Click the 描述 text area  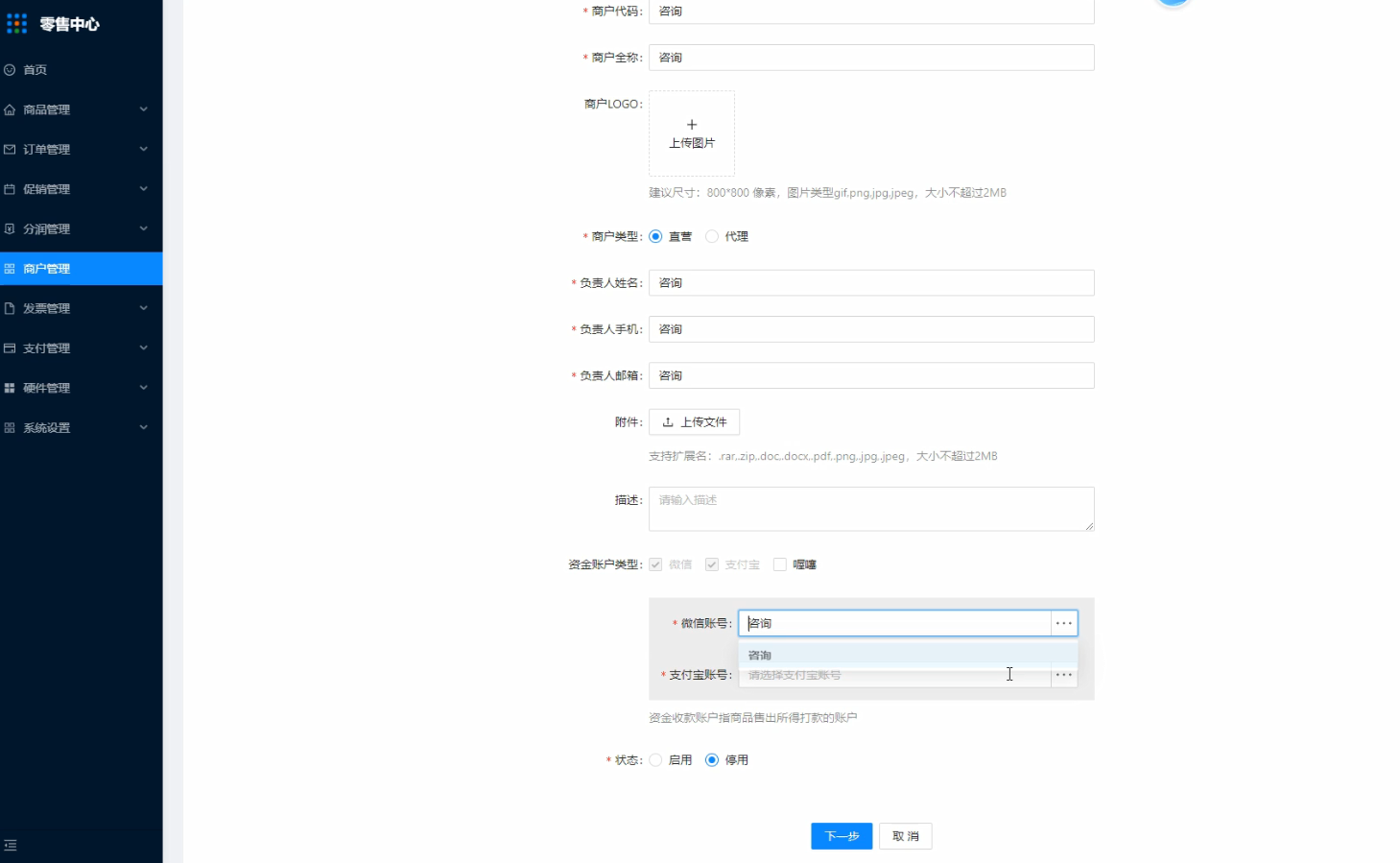871,509
